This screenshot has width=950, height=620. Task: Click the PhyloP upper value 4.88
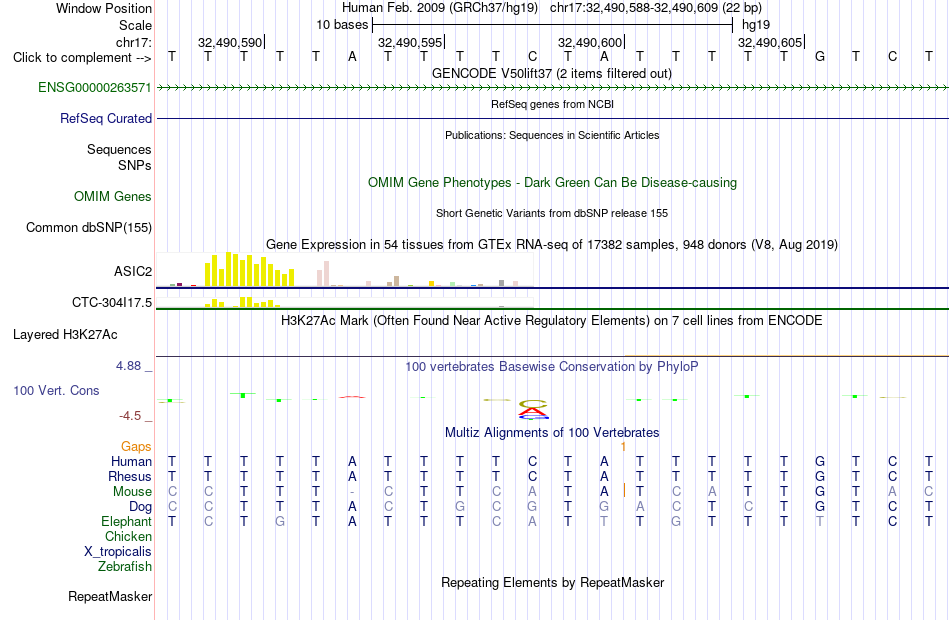128,366
